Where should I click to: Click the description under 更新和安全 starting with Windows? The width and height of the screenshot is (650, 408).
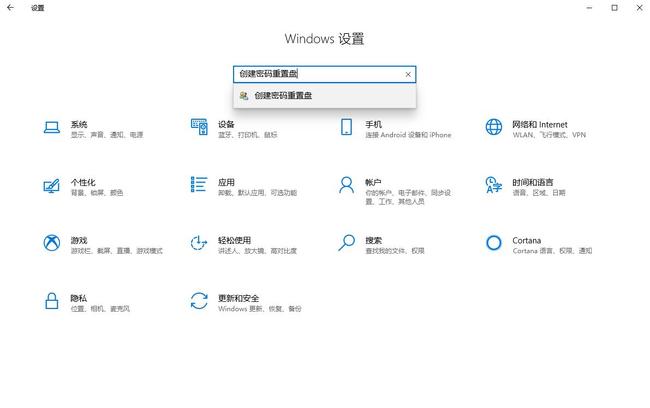point(260,309)
